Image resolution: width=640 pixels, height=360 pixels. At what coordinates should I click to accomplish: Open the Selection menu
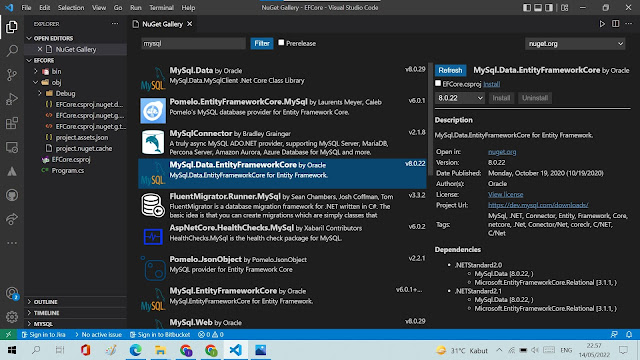click(x=71, y=8)
